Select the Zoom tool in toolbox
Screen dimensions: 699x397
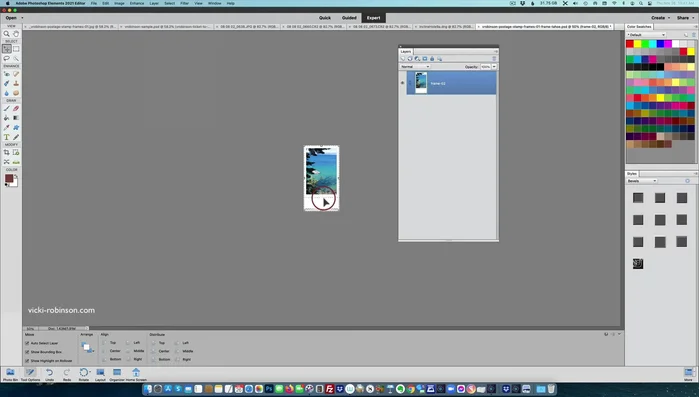[7, 34]
